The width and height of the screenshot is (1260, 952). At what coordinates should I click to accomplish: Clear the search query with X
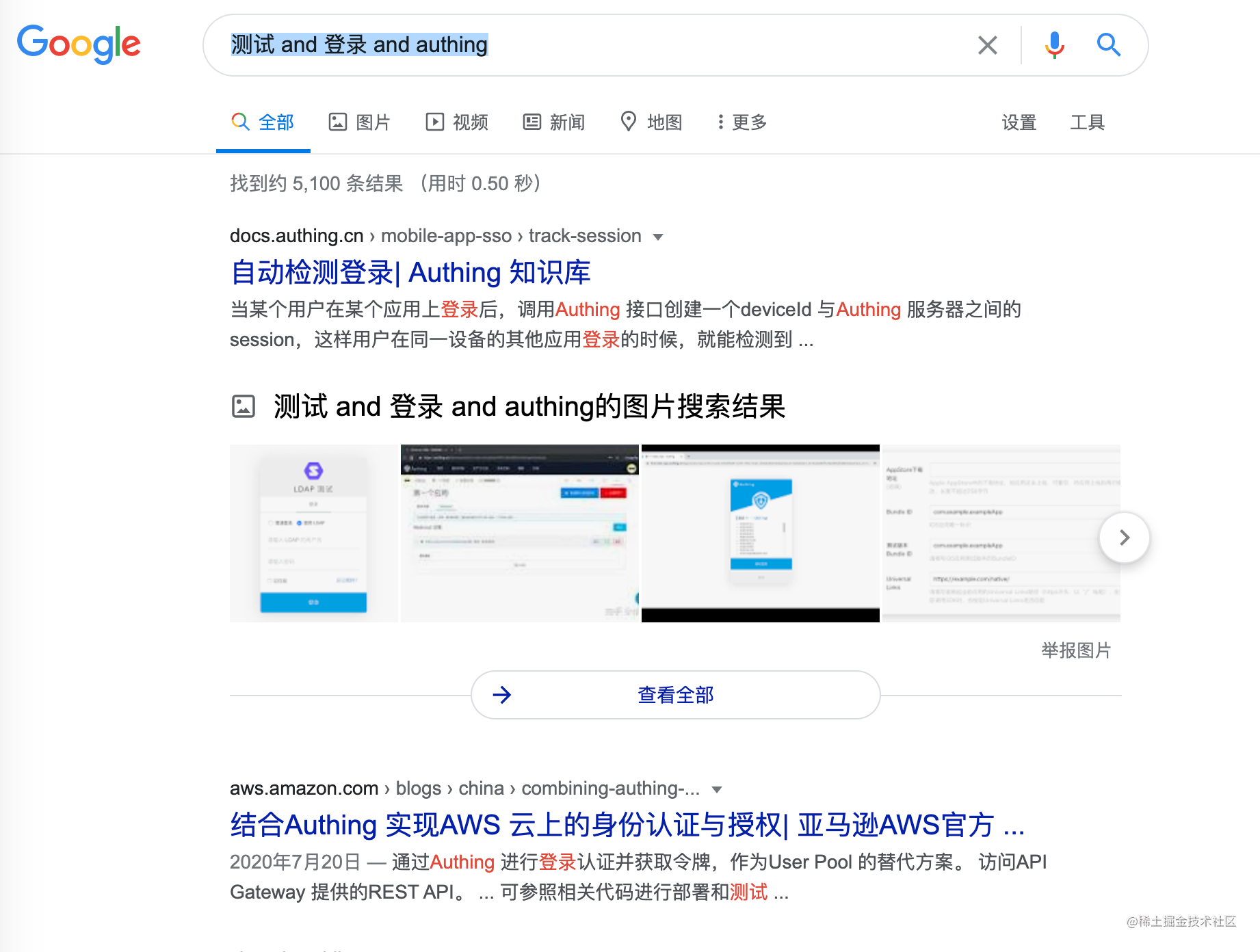click(x=987, y=45)
